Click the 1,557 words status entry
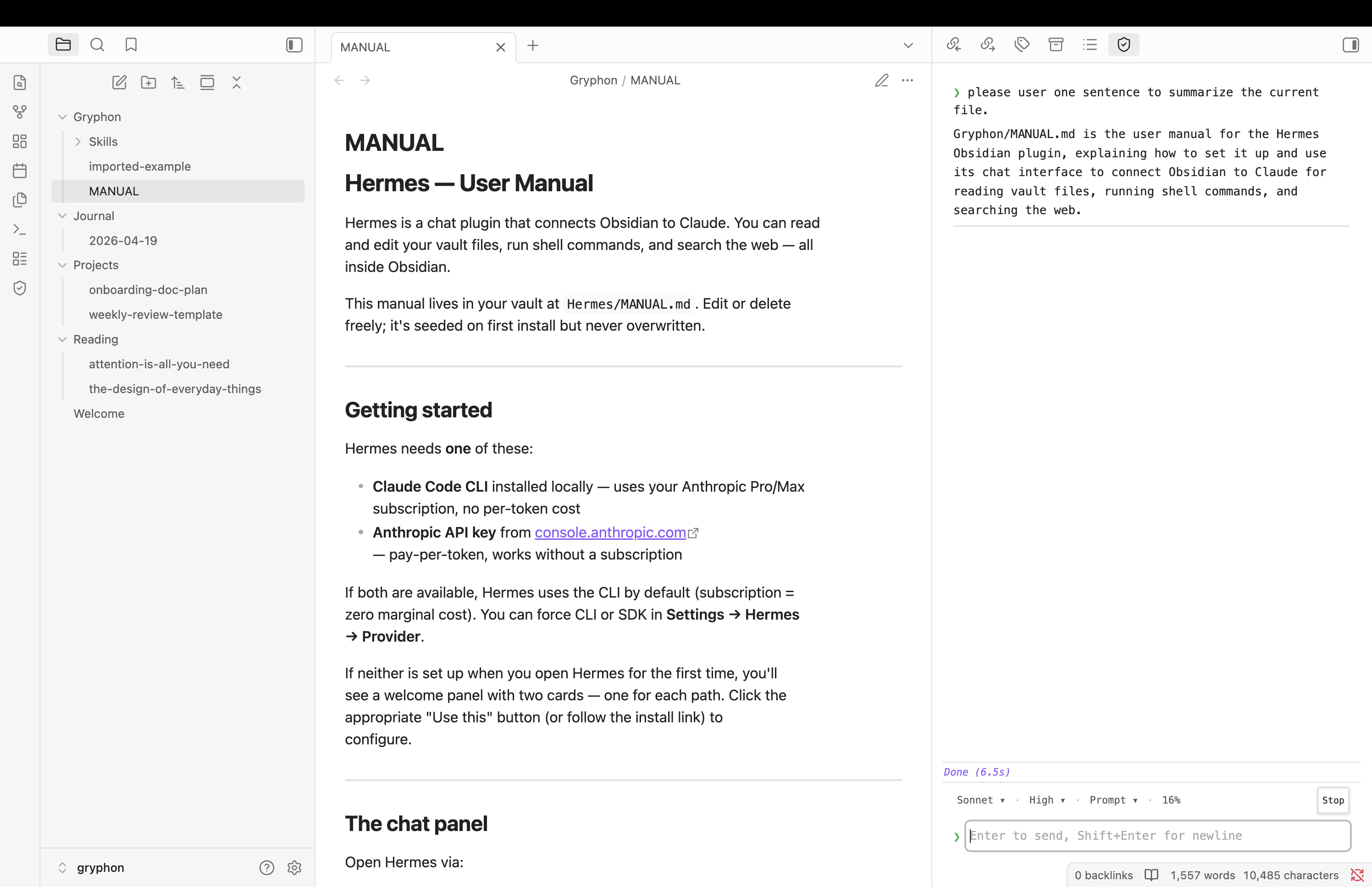1372x887 pixels. (x=1202, y=876)
